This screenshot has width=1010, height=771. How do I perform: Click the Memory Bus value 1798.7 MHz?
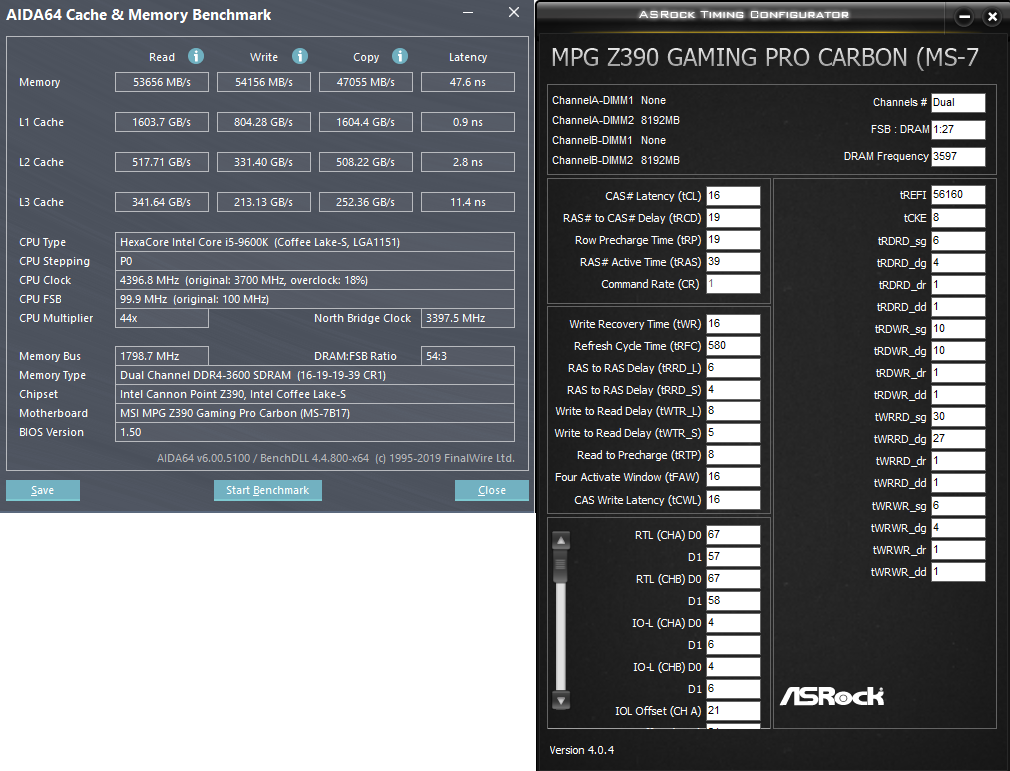tap(162, 356)
